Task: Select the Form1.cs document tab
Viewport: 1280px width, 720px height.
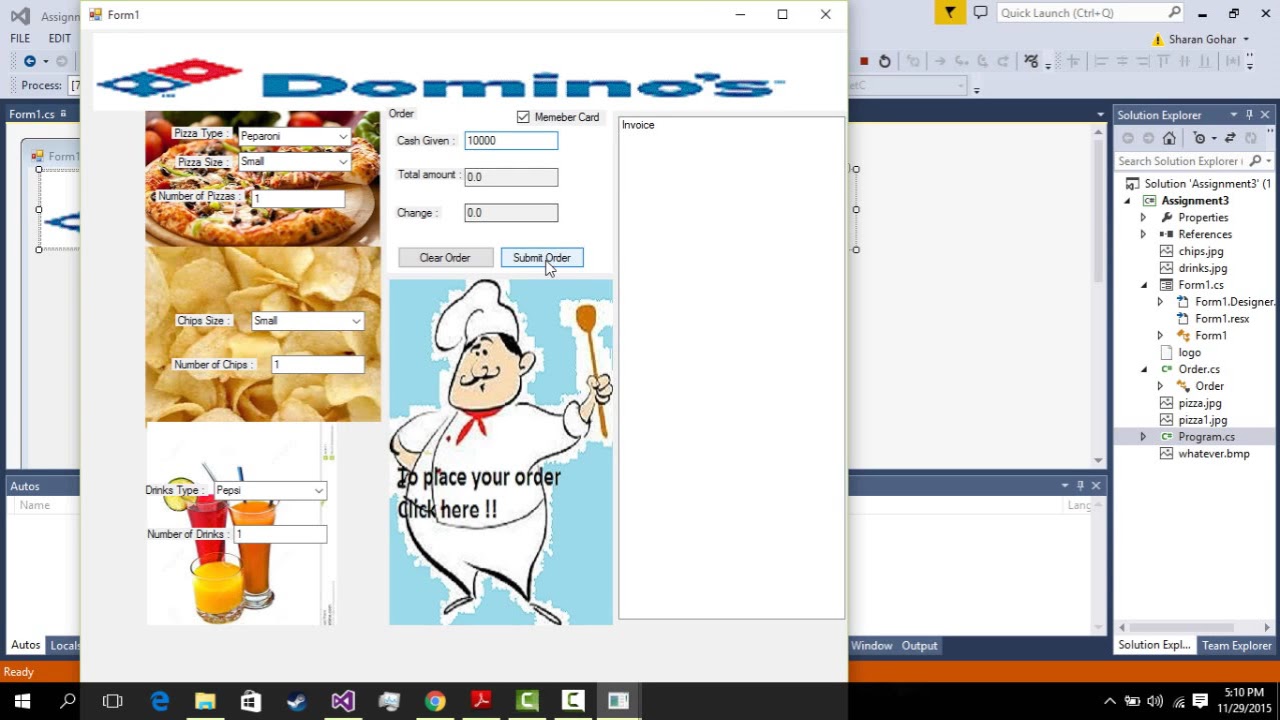Action: pyautogui.click(x=32, y=115)
